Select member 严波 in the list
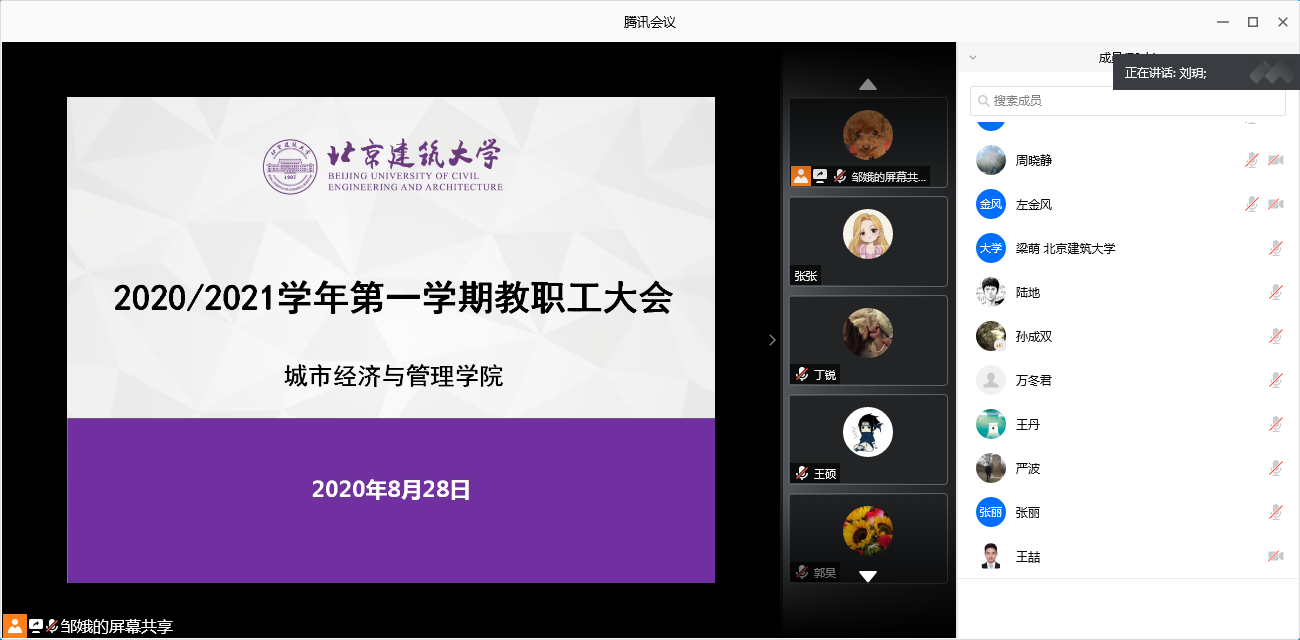This screenshot has width=1300, height=640. tap(1028, 468)
